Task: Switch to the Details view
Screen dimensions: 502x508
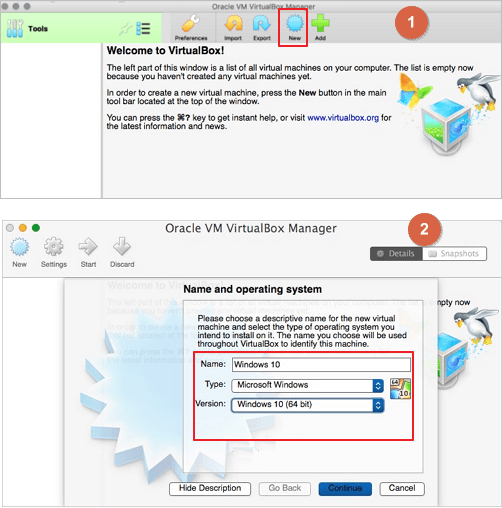Action: 396,254
